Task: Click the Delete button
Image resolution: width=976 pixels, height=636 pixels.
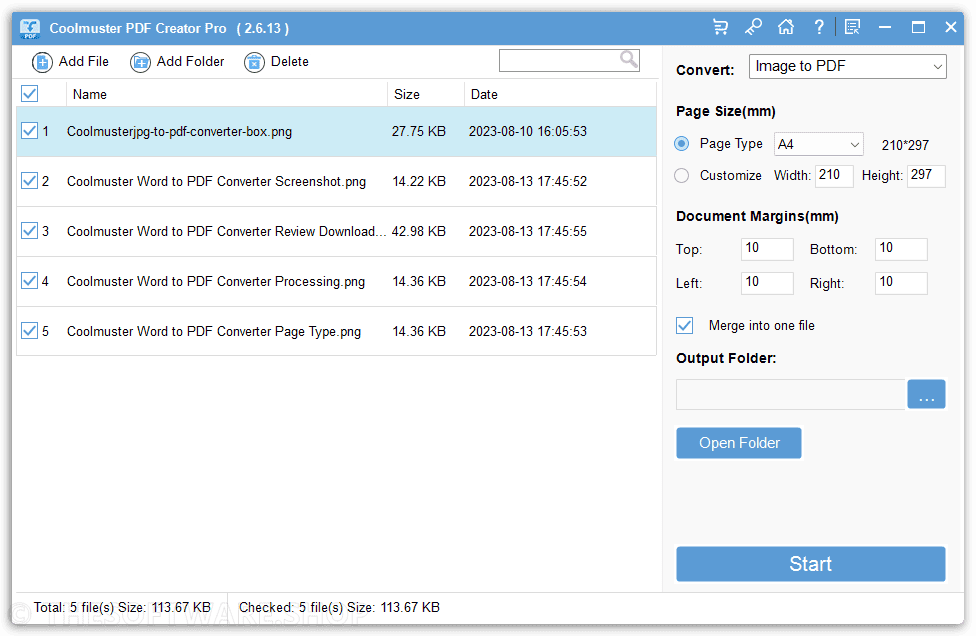Action: pos(276,62)
